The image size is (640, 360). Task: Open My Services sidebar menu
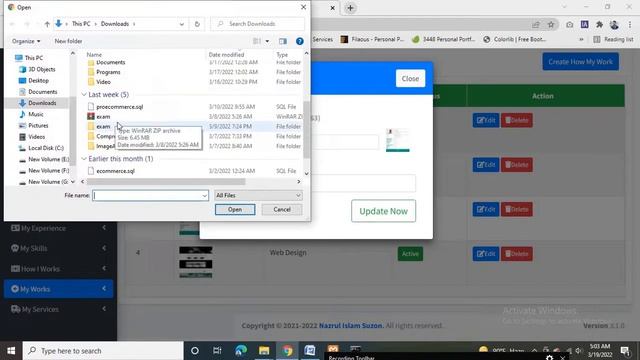(58, 309)
